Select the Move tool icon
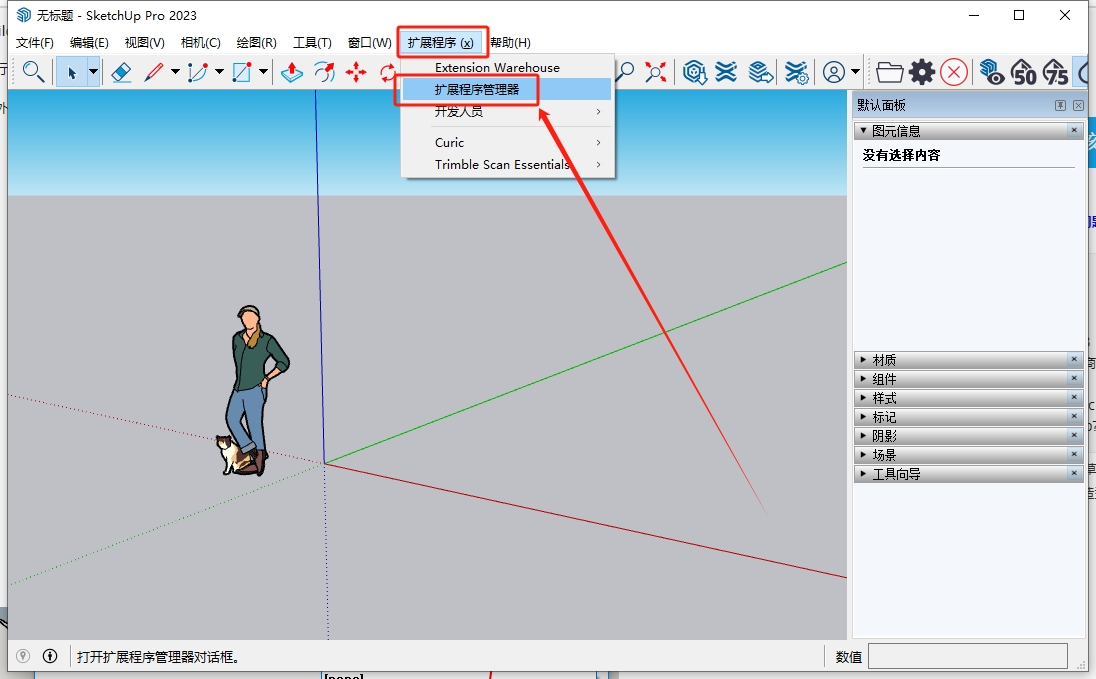 coord(356,72)
